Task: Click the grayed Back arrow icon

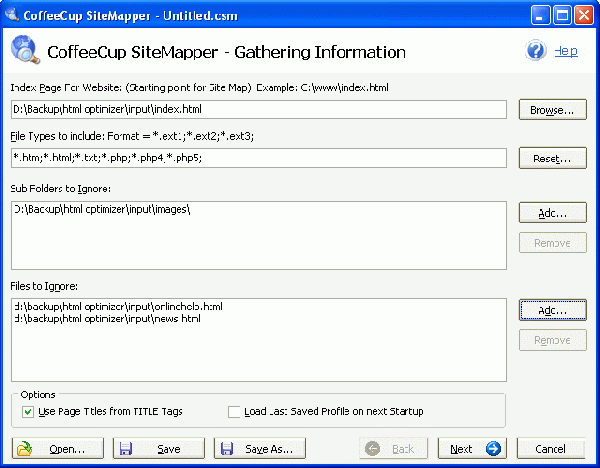Action: coord(372,448)
